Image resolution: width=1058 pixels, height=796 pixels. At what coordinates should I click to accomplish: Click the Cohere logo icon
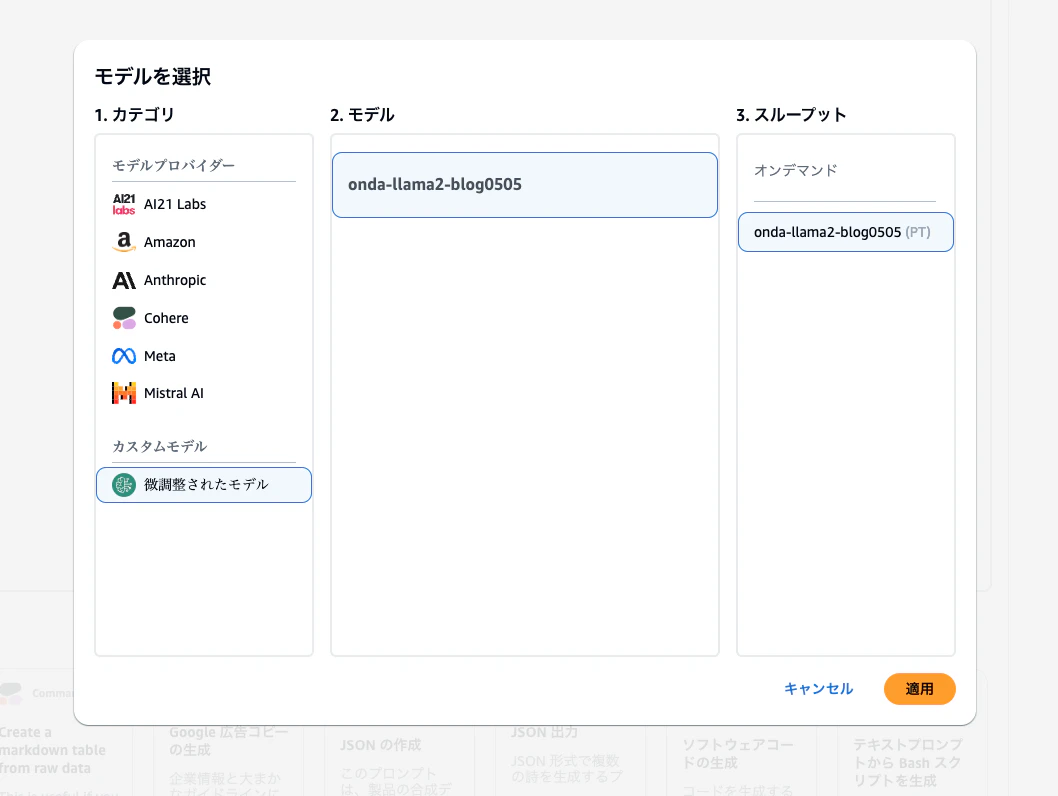[123, 318]
